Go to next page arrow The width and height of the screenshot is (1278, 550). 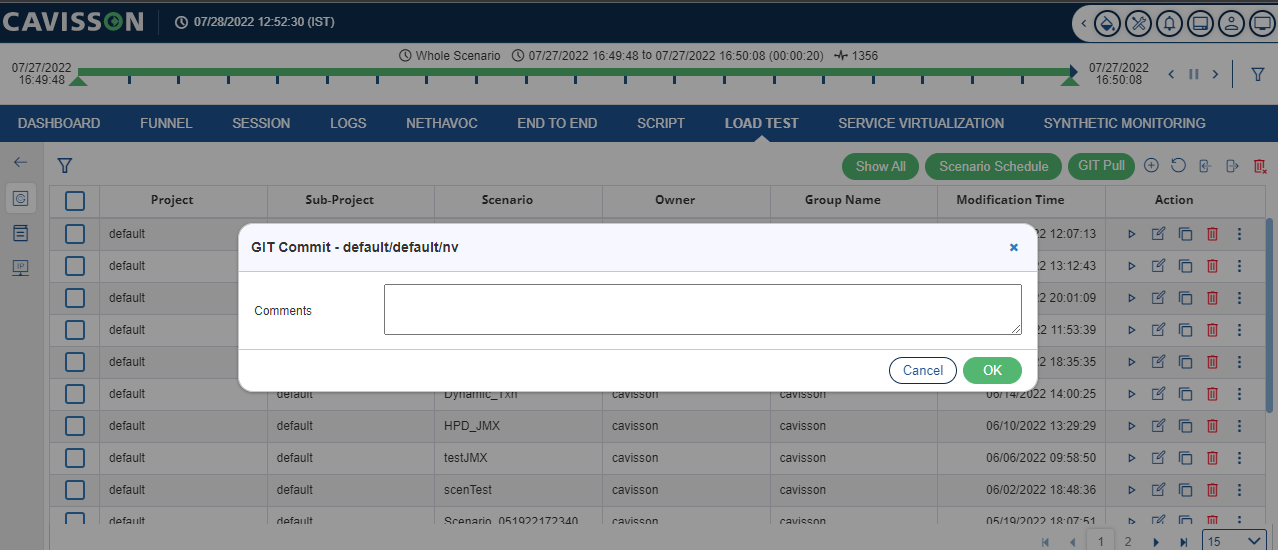point(1156,542)
